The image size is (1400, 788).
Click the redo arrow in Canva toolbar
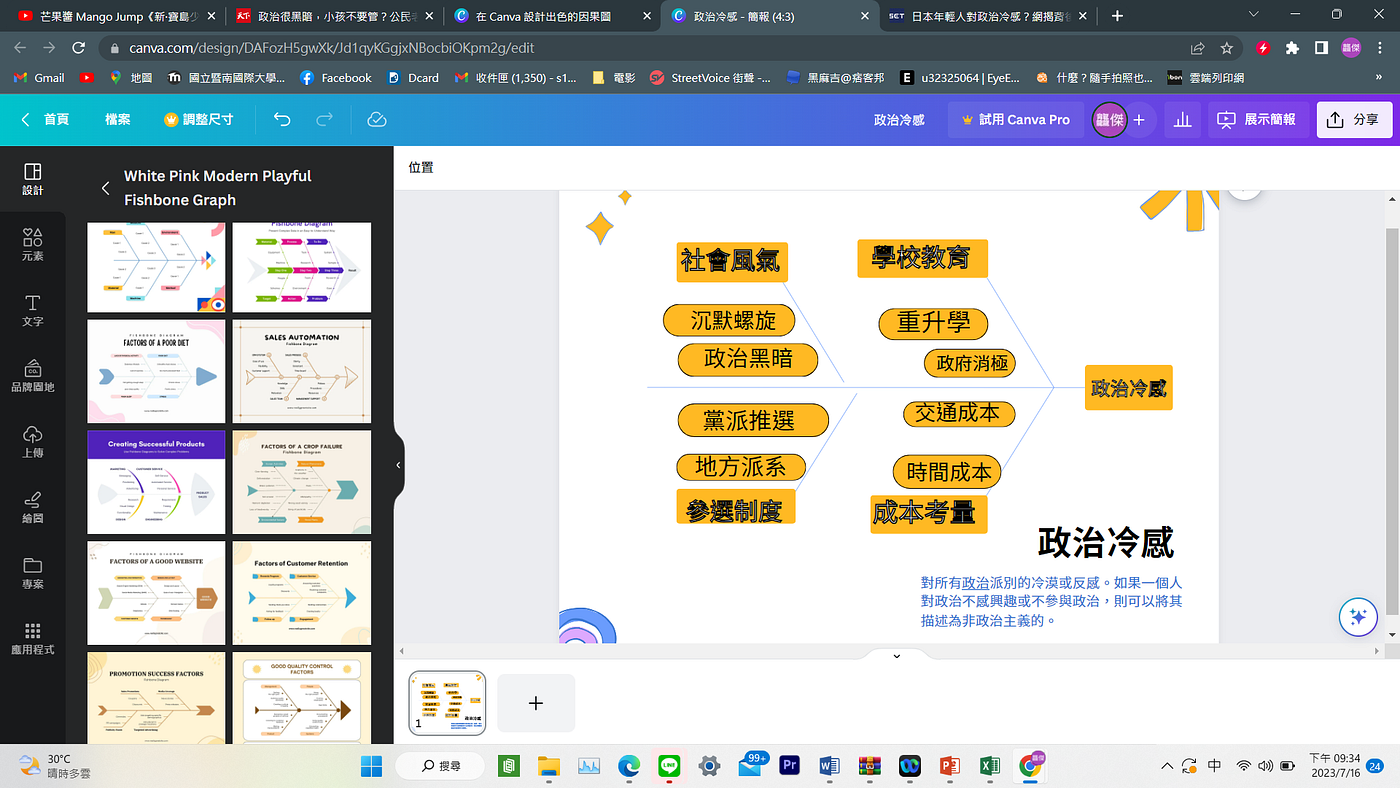324,119
